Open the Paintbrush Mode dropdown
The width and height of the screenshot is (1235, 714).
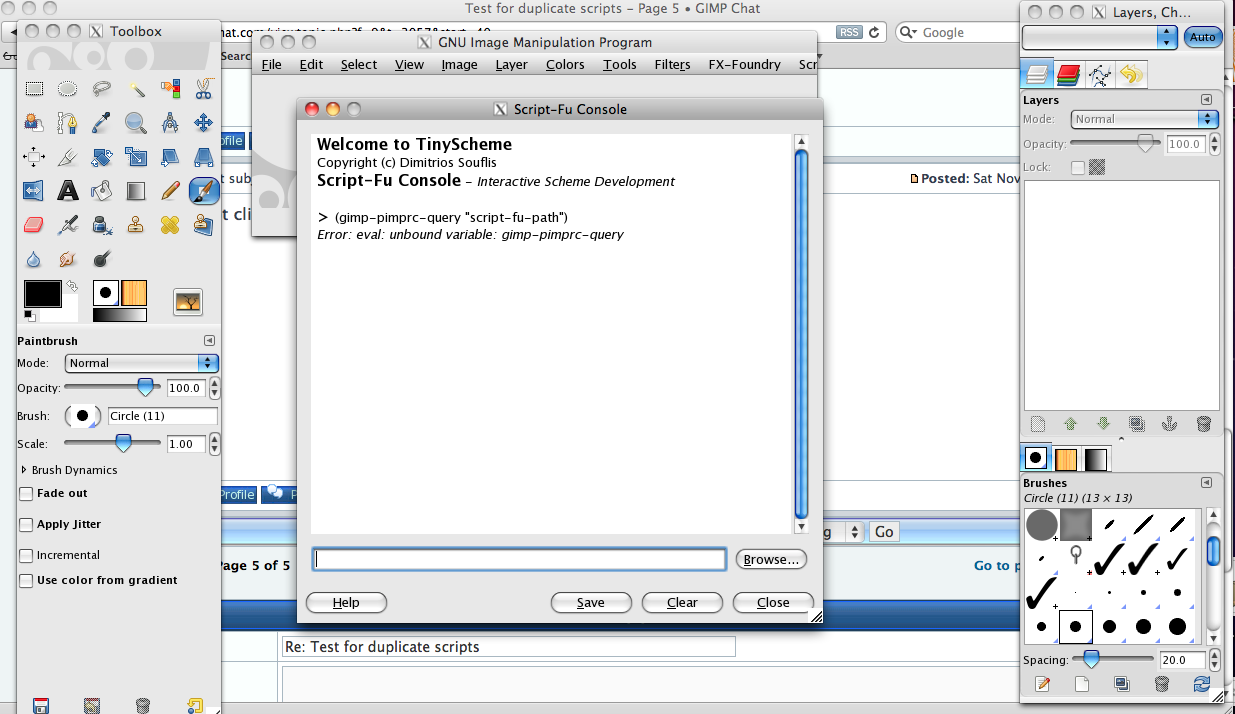click(141, 363)
